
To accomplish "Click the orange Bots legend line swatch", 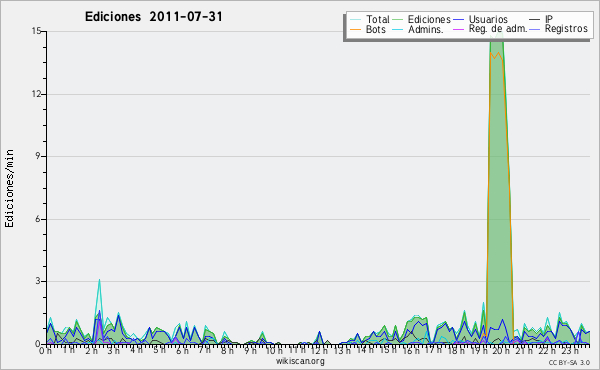I will (x=355, y=29).
